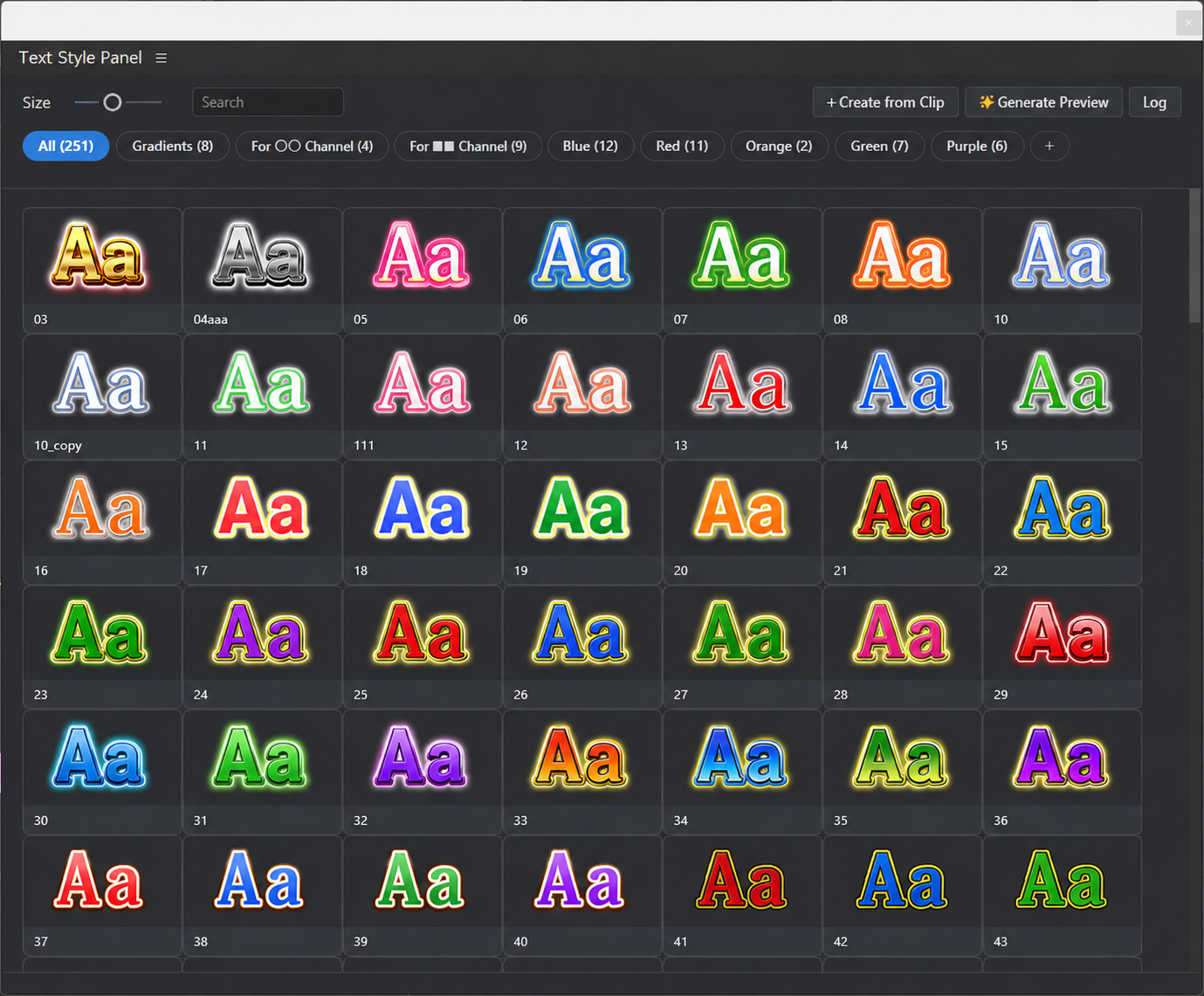Open the Log button
Viewport: 1204px width, 996px height.
click(x=1154, y=102)
